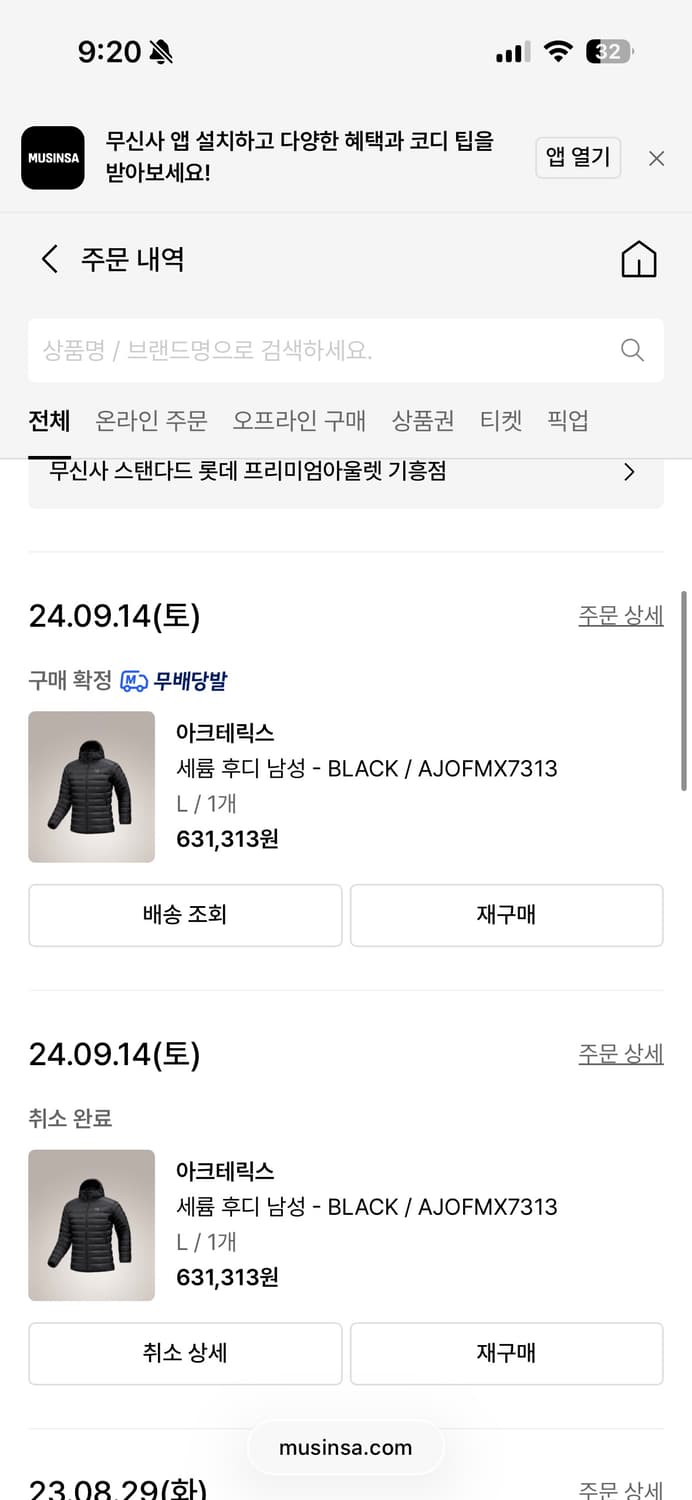Image resolution: width=692 pixels, height=1500 pixels.
Task: Tap the search magnifier icon
Action: 631,350
